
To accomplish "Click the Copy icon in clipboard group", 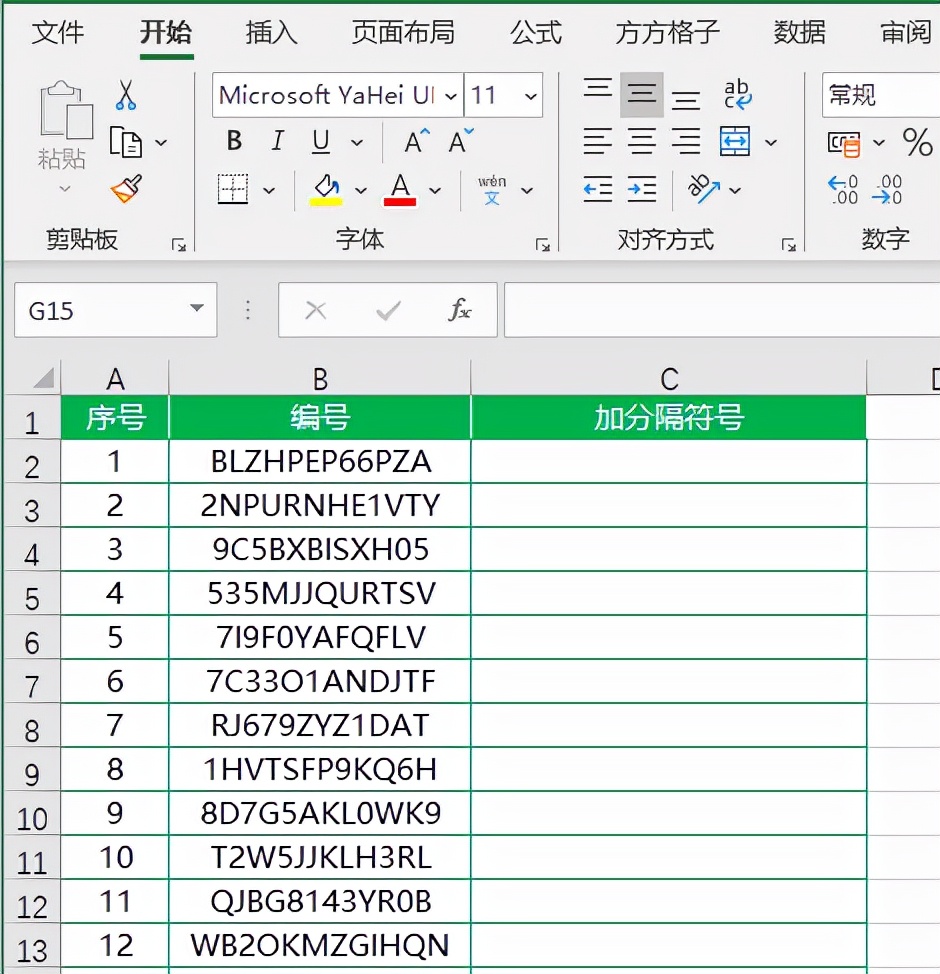I will tap(125, 142).
